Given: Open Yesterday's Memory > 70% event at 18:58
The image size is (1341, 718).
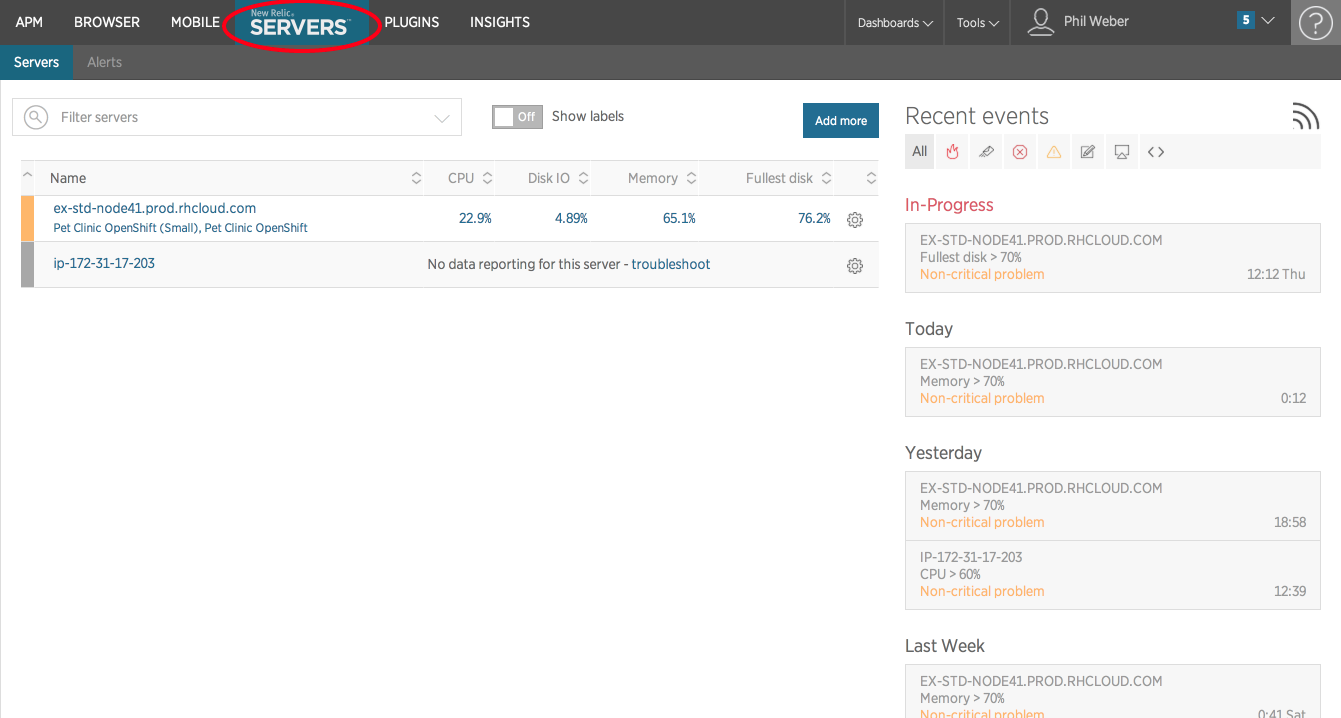Looking at the screenshot, I should pos(1113,506).
